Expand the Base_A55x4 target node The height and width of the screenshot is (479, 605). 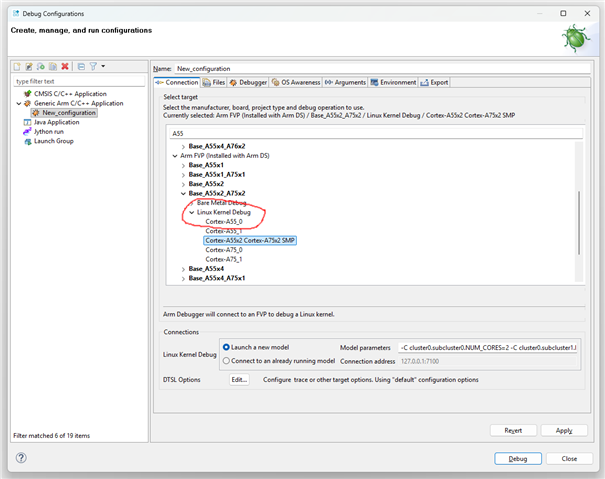(183, 268)
